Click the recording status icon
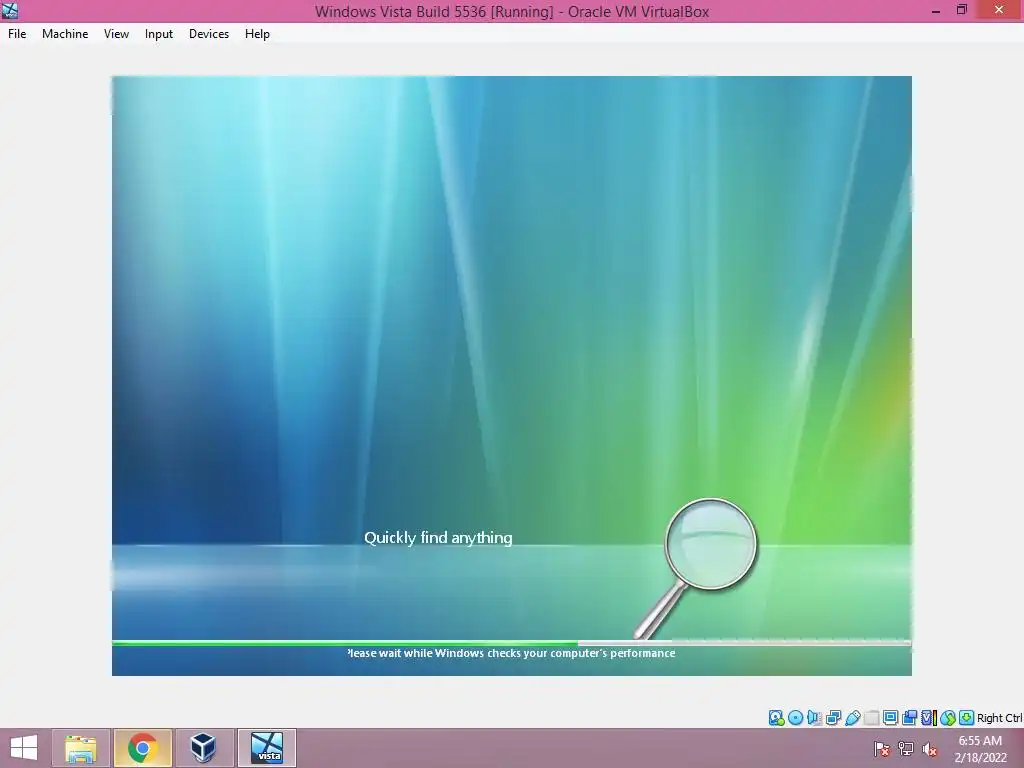 pos(910,718)
